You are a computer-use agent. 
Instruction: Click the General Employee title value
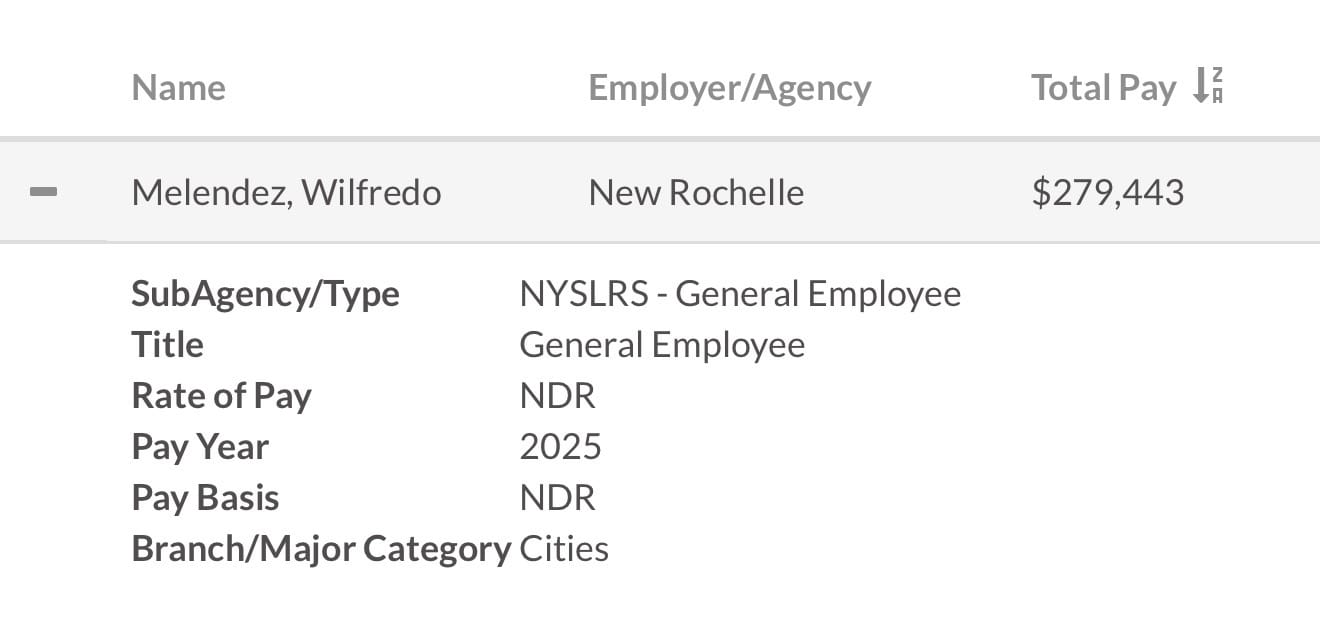pyautogui.click(x=662, y=345)
